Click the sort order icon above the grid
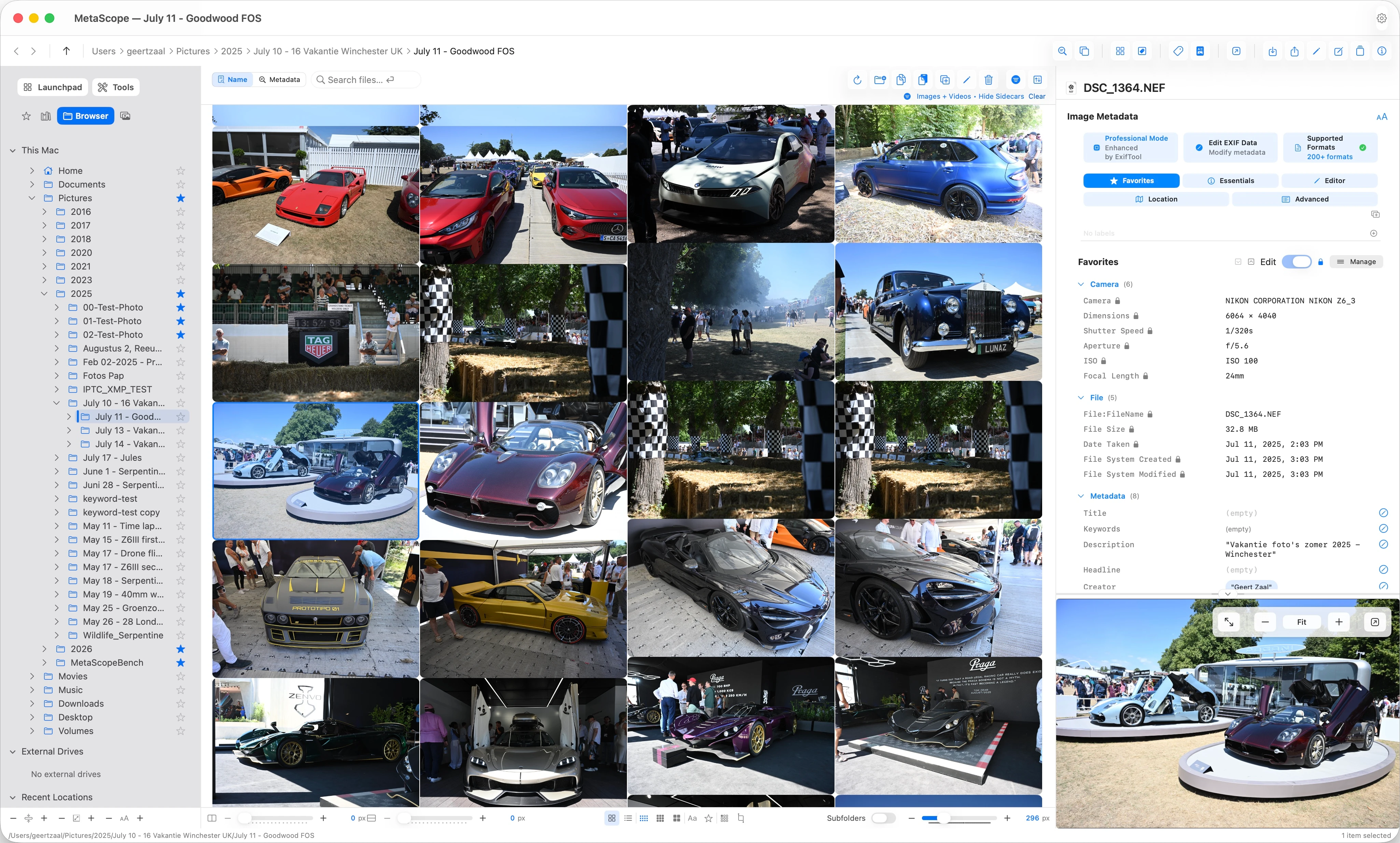Image resolution: width=1400 pixels, height=843 pixels. 1037,80
